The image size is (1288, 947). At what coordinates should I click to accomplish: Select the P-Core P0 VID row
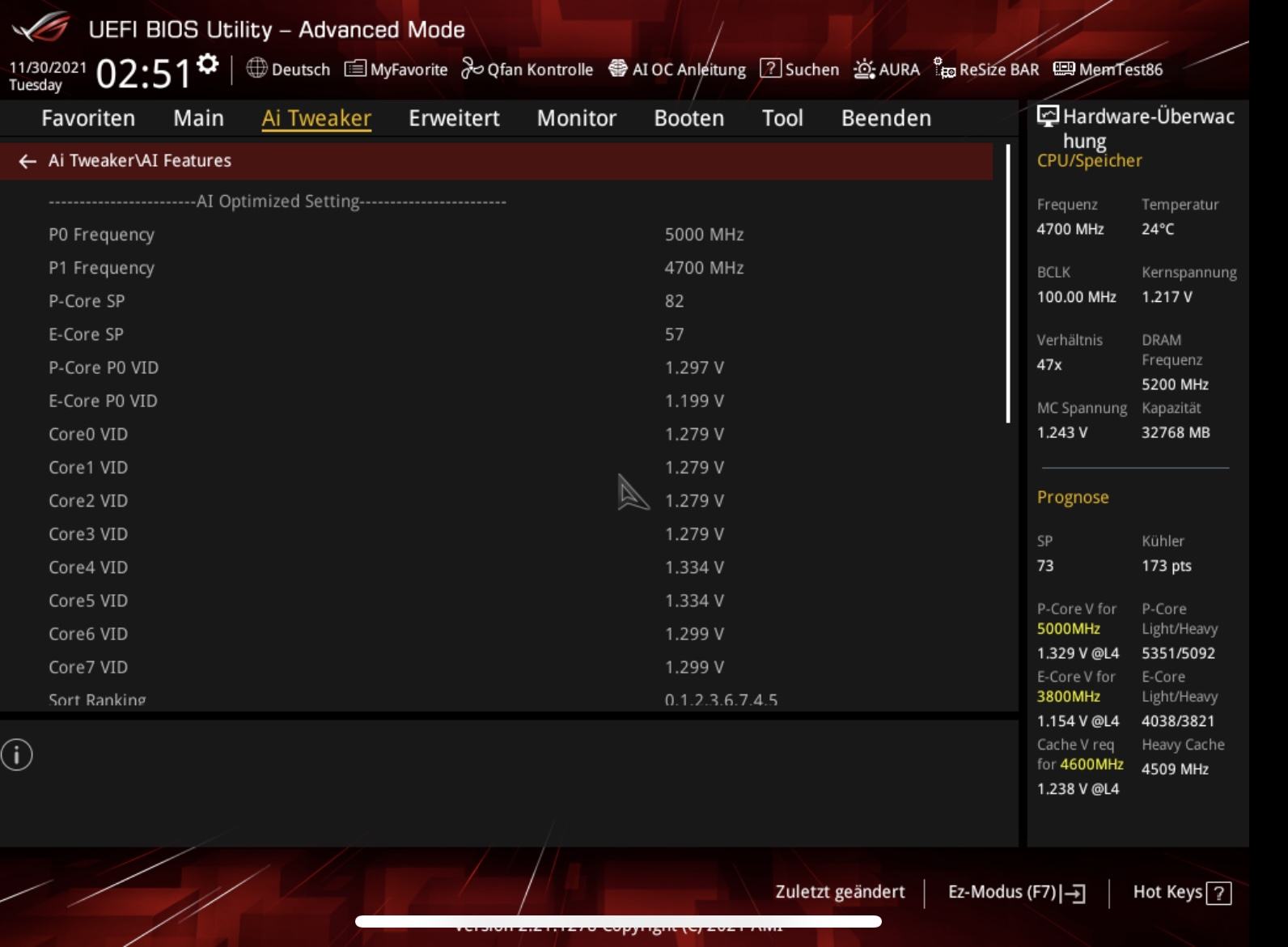pos(496,367)
